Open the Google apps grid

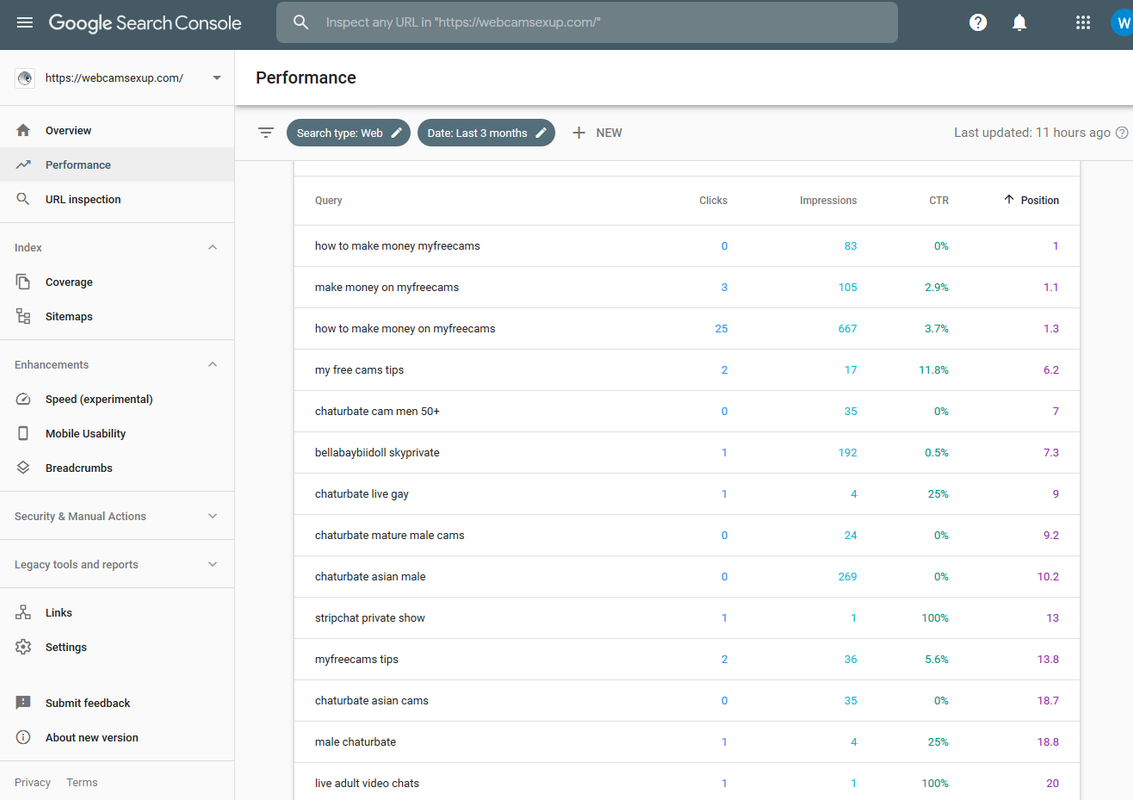click(1082, 22)
